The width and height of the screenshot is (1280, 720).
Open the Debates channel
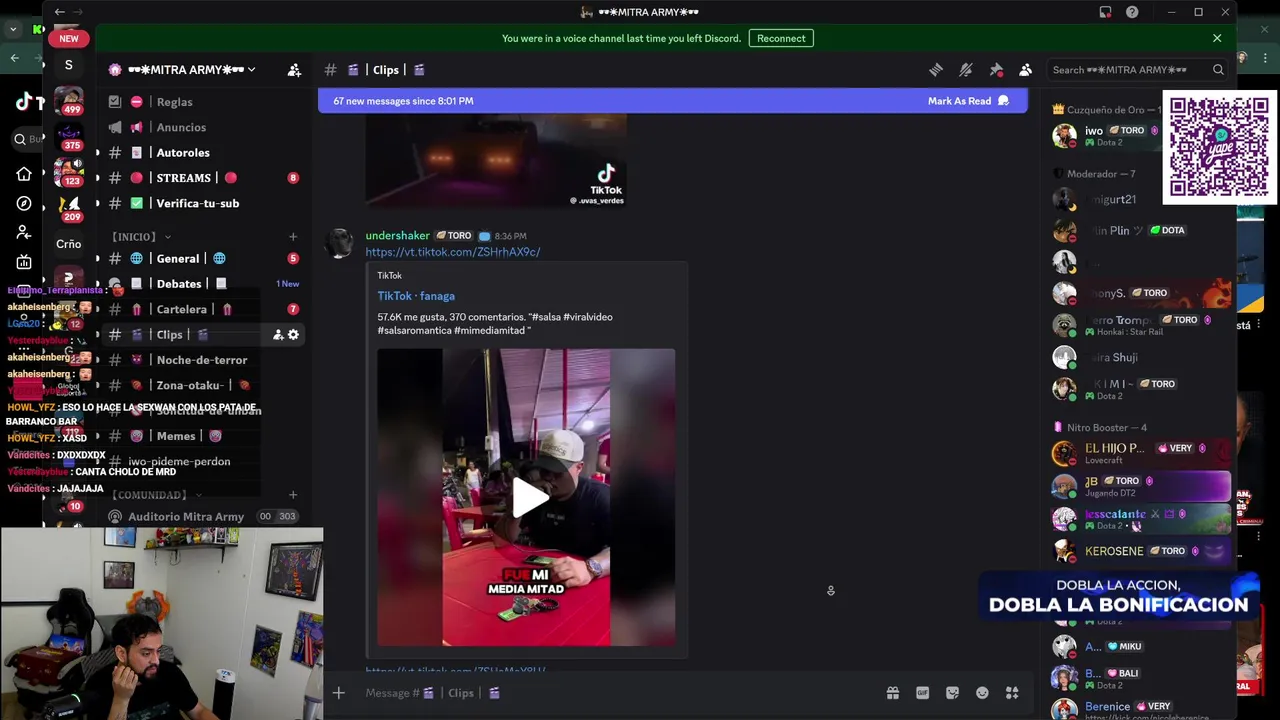(x=205, y=284)
